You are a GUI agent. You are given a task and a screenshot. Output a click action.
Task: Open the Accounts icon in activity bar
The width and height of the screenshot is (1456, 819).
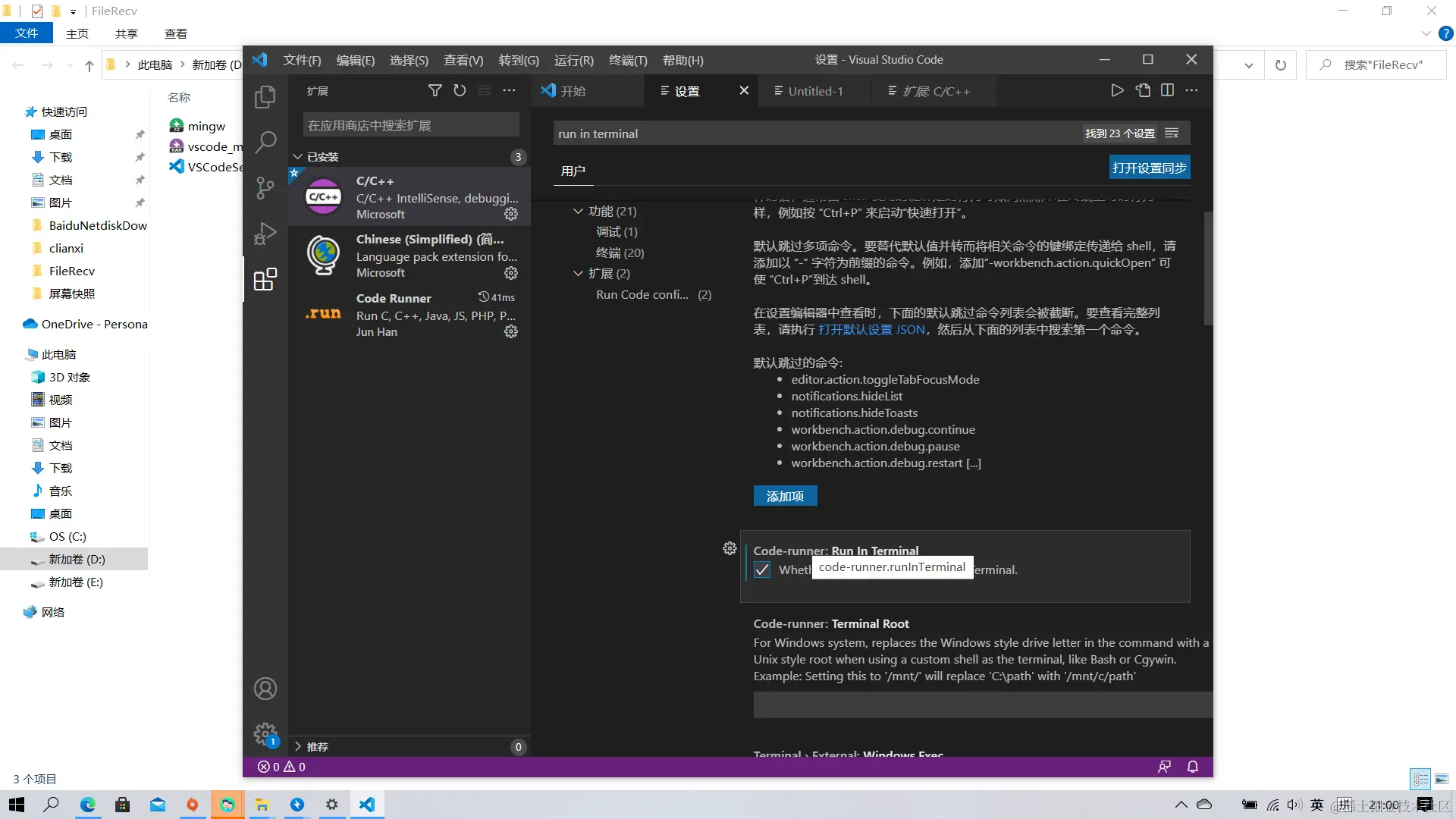click(265, 689)
